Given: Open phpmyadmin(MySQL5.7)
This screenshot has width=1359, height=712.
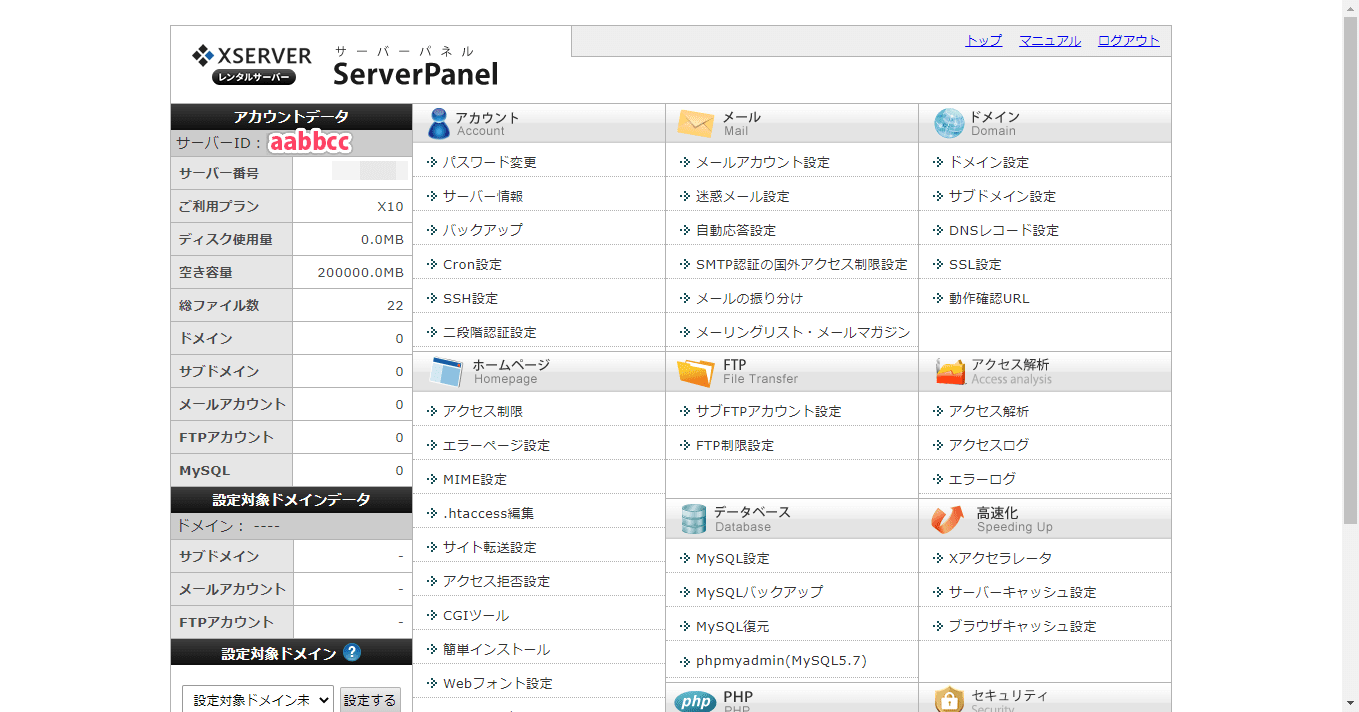Looking at the screenshot, I should 782,660.
